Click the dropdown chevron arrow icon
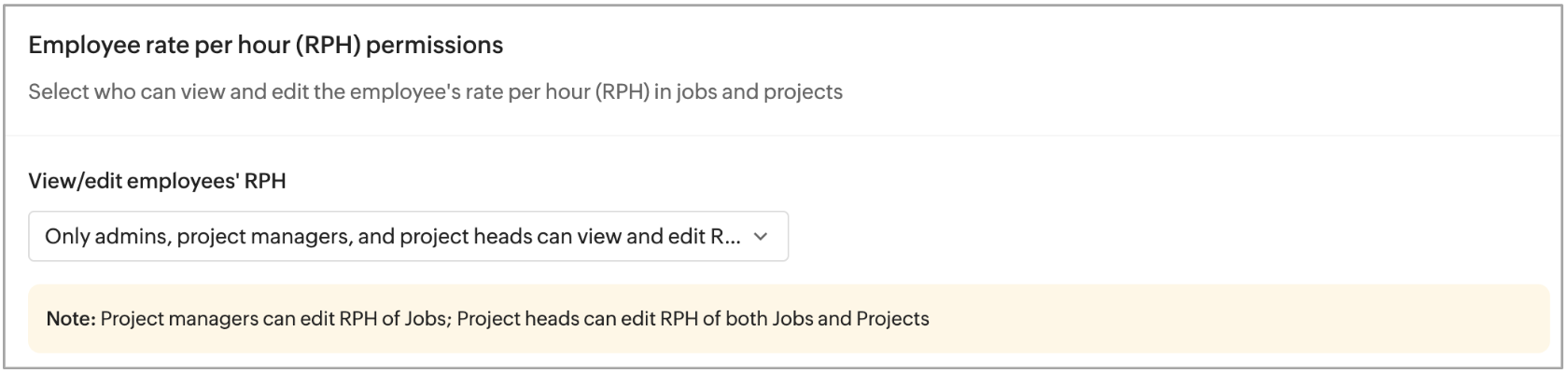 761,237
